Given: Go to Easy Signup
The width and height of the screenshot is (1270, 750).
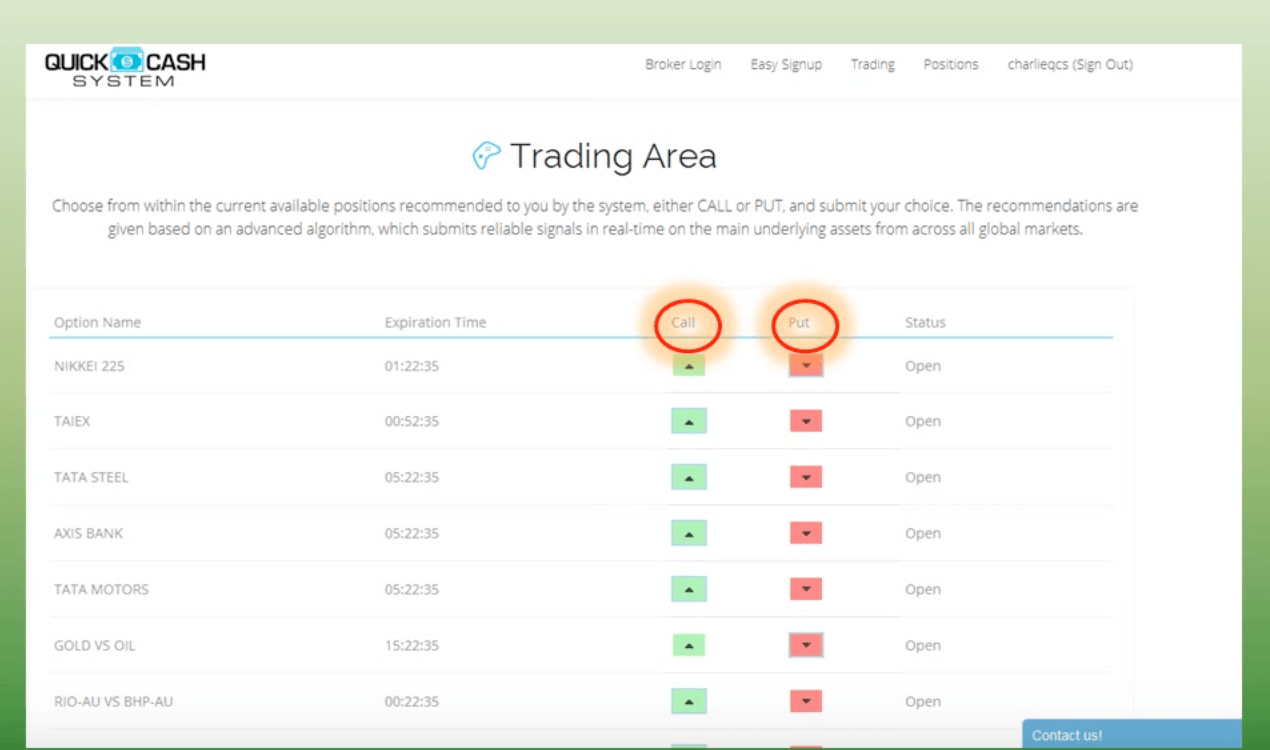Looking at the screenshot, I should (786, 64).
